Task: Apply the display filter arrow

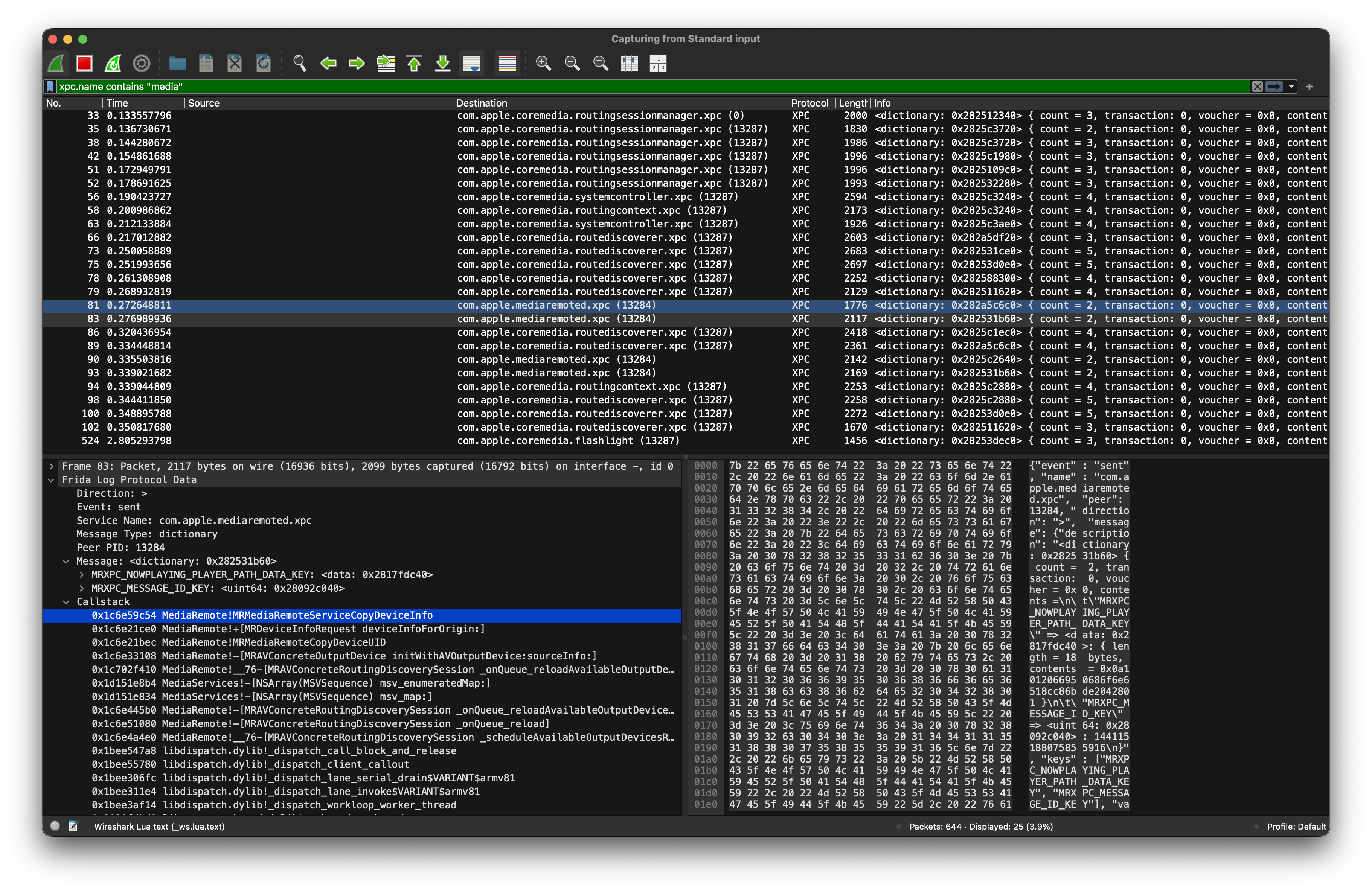Action: click(x=1274, y=87)
